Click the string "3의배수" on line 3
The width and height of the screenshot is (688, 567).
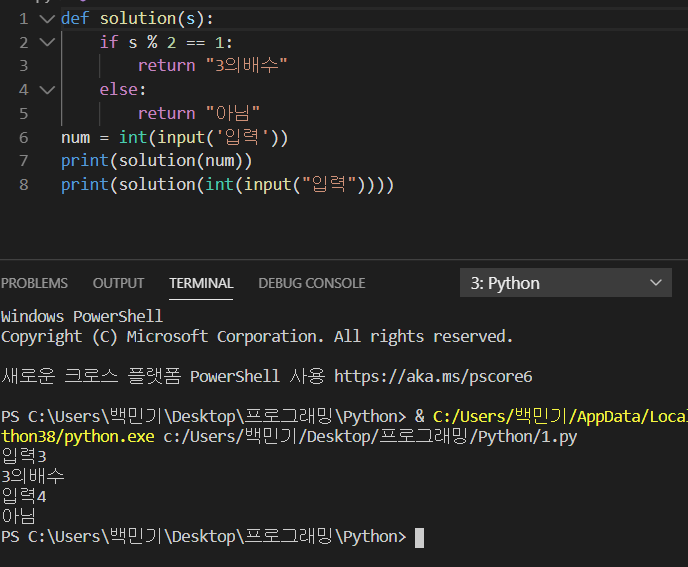[x=246, y=65]
